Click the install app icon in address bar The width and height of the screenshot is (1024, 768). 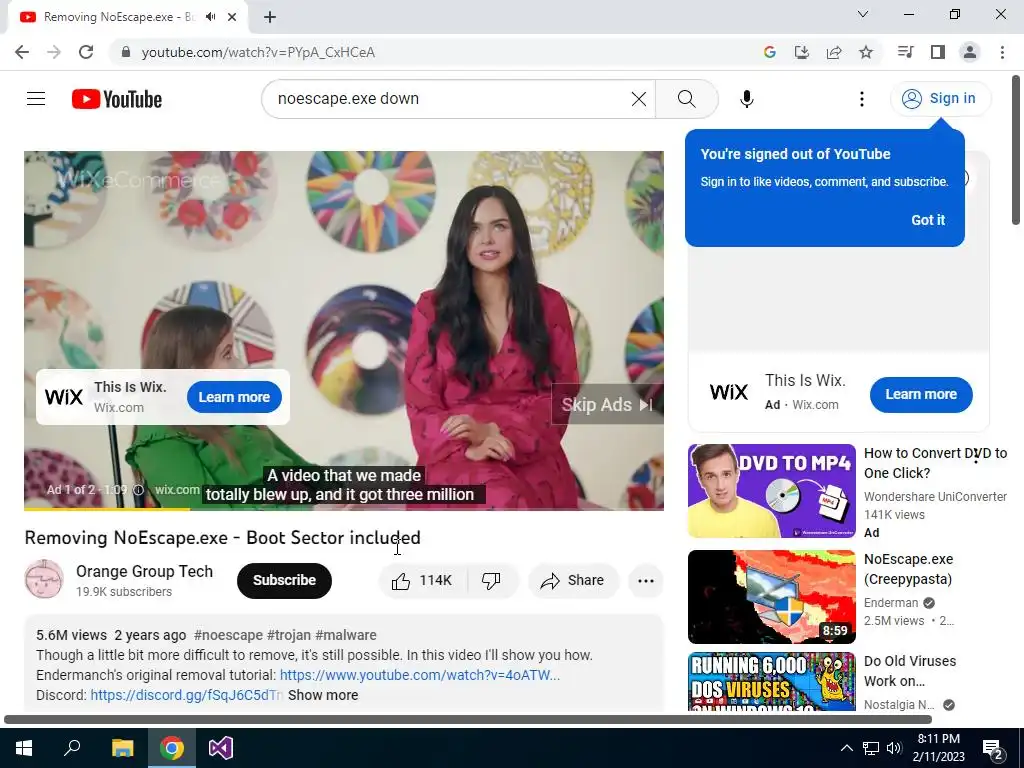pyautogui.click(x=801, y=52)
